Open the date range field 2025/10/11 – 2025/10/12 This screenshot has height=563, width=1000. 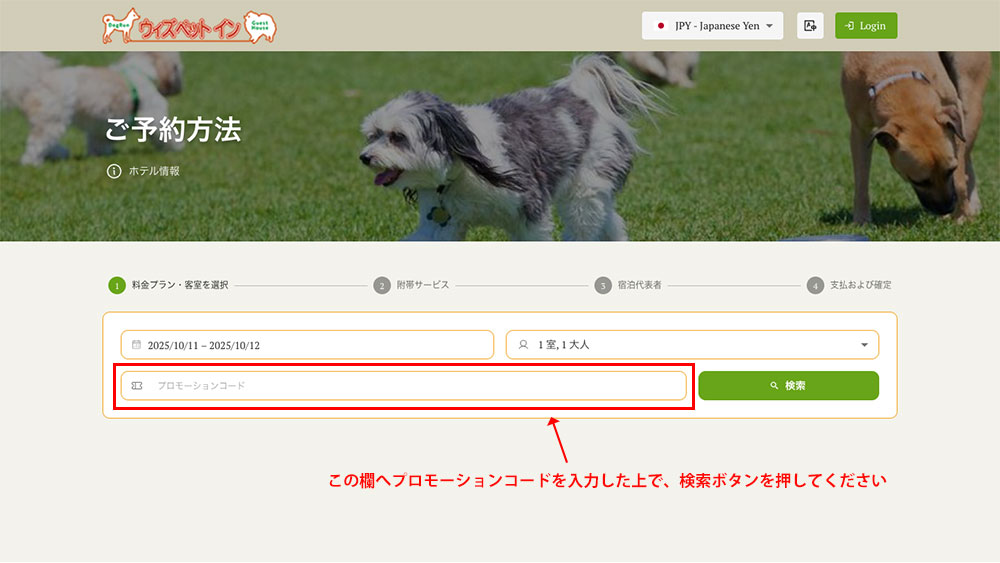[307, 345]
